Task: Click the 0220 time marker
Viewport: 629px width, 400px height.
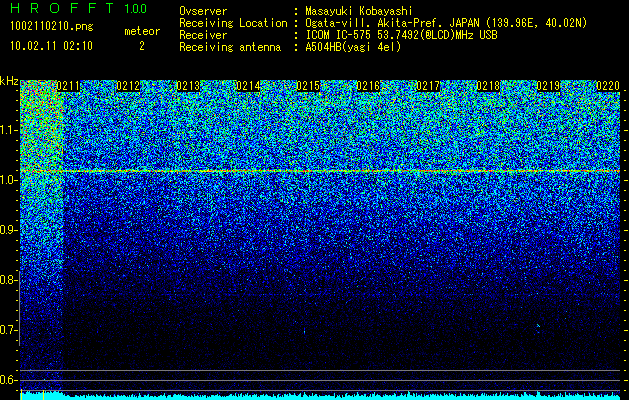Action: tap(608, 86)
